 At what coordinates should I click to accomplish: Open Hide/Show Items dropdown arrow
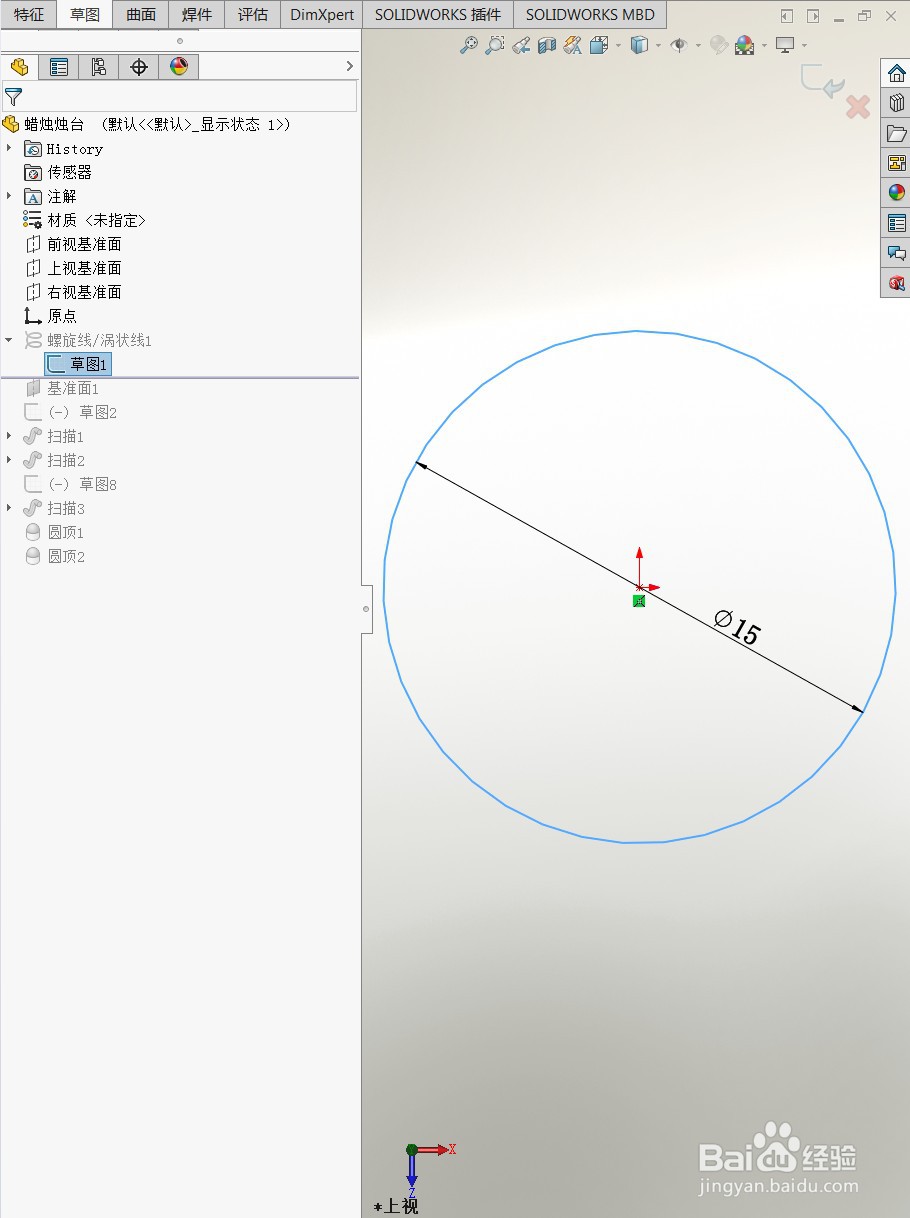click(x=698, y=45)
